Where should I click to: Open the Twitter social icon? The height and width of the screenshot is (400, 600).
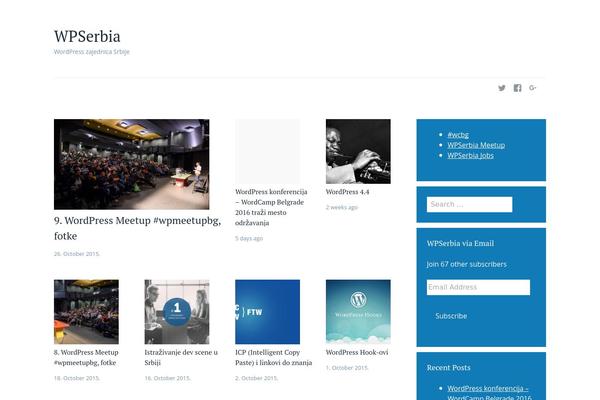[x=502, y=88]
